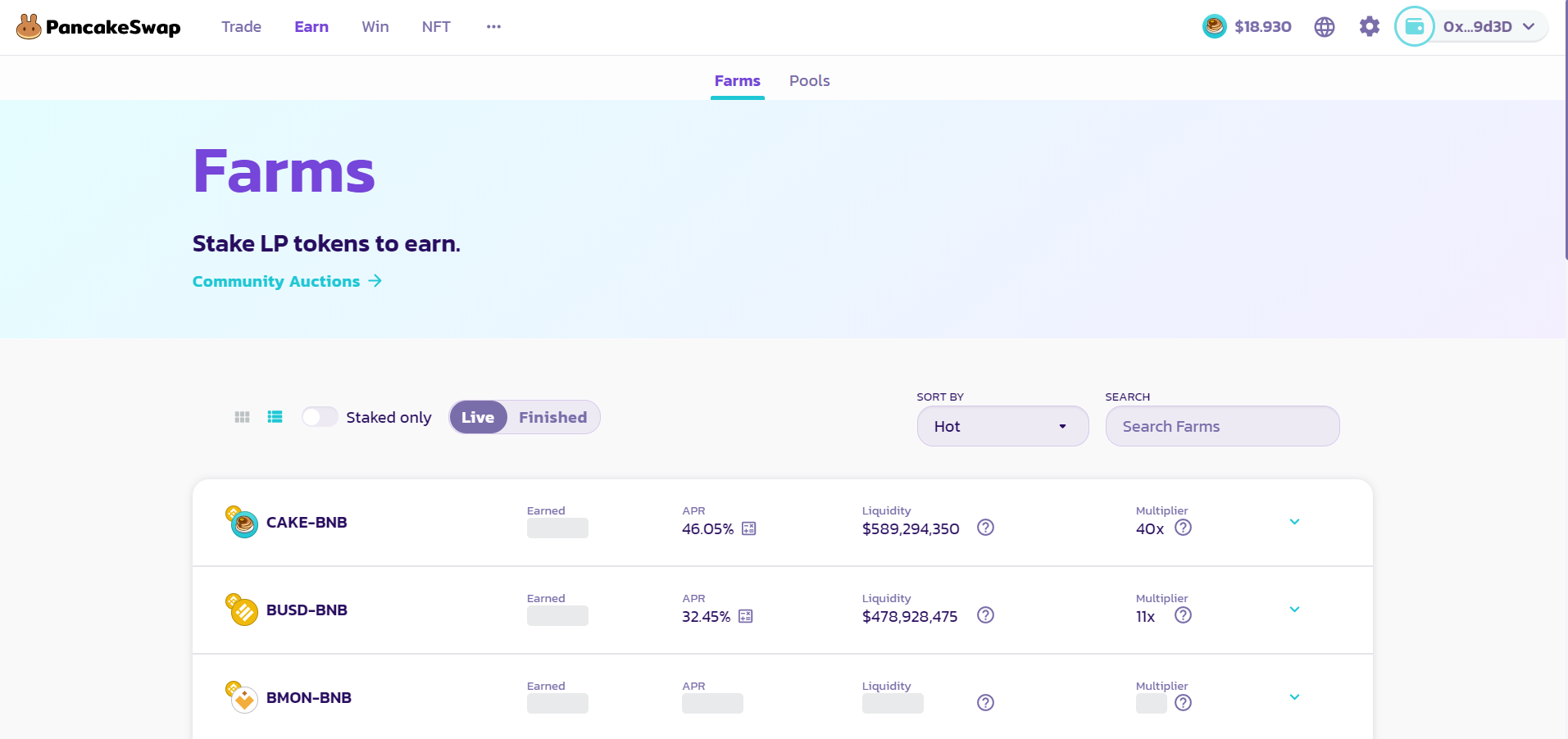
Task: Click the 46.05% APR value
Action: (x=707, y=529)
